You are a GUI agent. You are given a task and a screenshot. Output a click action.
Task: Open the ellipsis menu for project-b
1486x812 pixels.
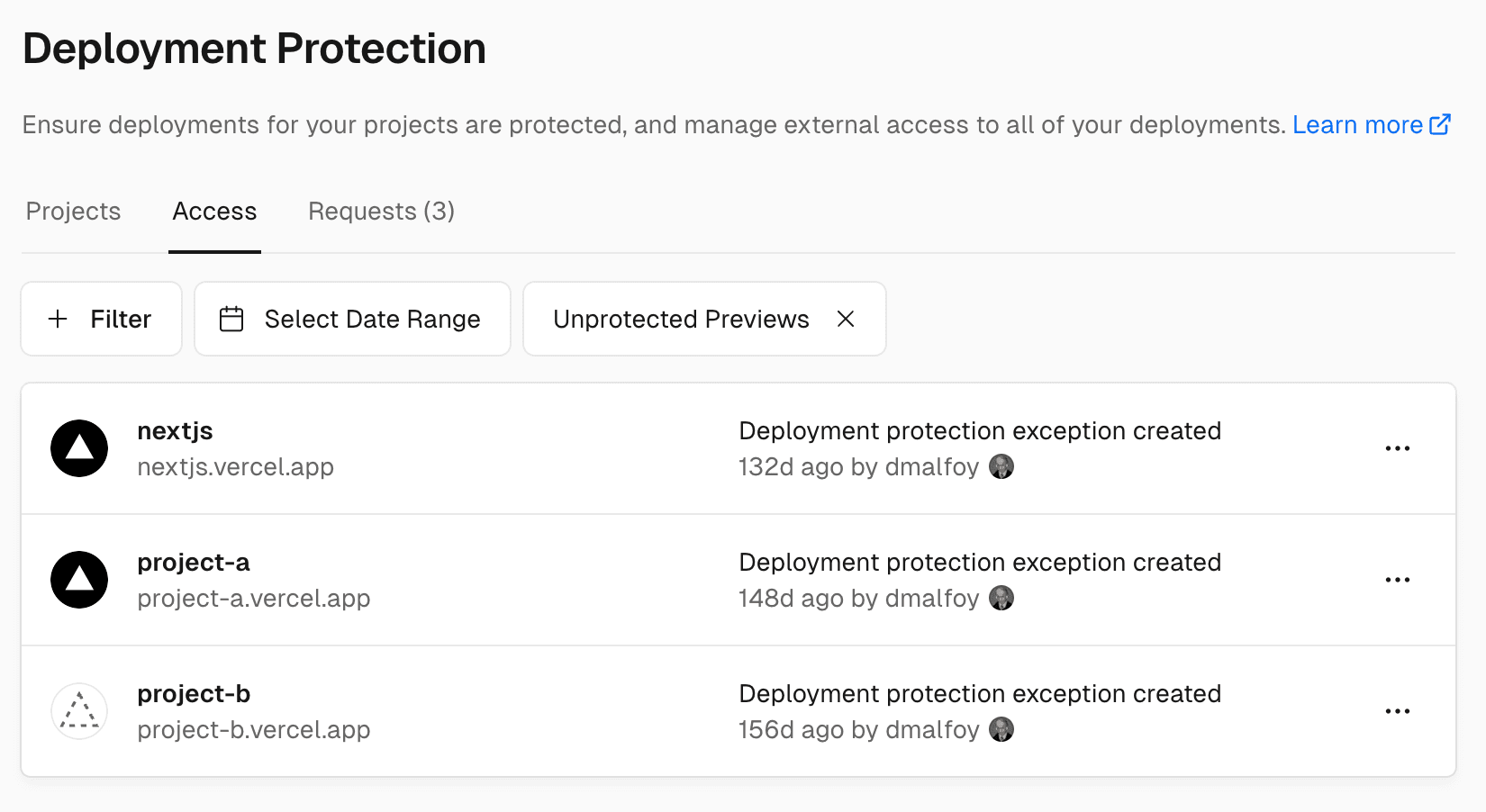coord(1398,710)
